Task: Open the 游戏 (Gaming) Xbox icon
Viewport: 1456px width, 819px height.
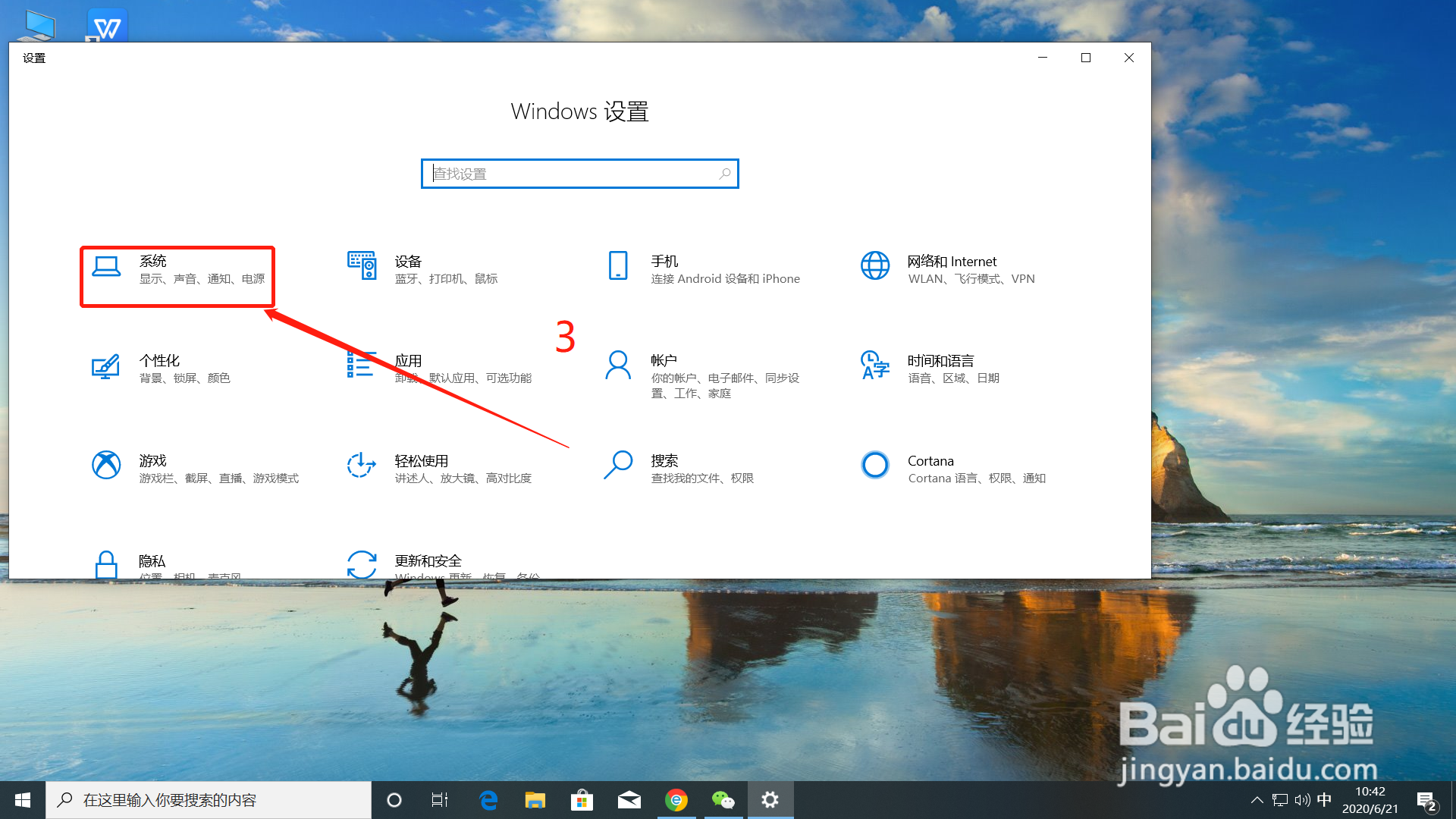Action: (x=106, y=465)
